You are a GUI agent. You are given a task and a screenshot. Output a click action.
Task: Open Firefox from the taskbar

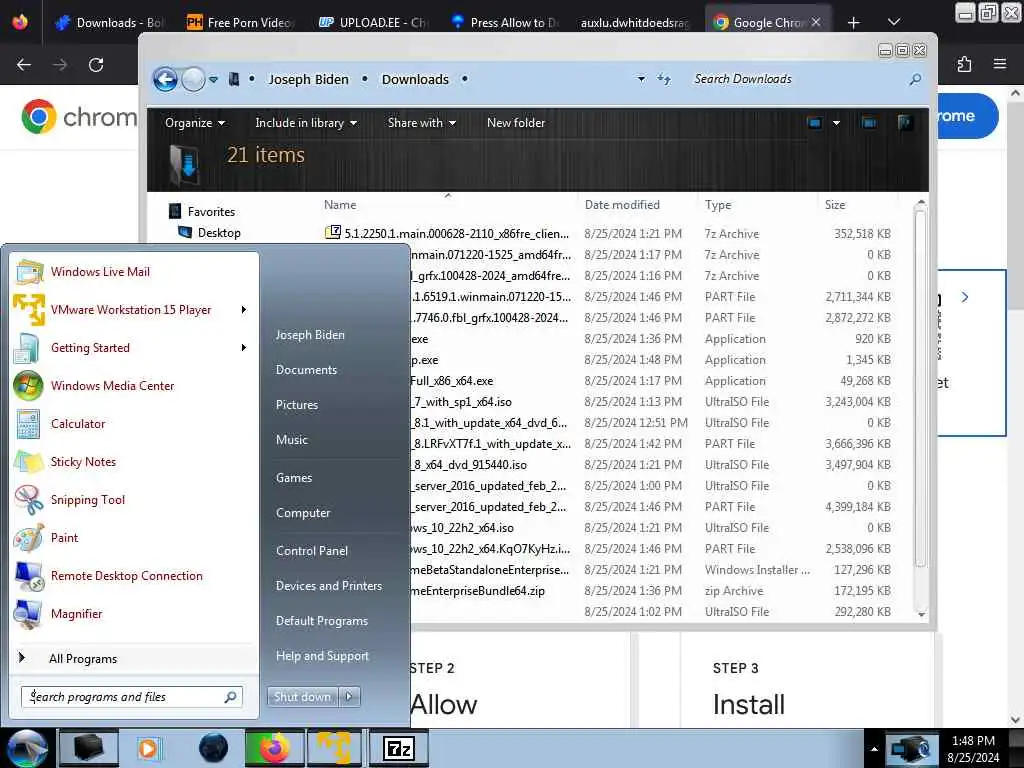274,748
